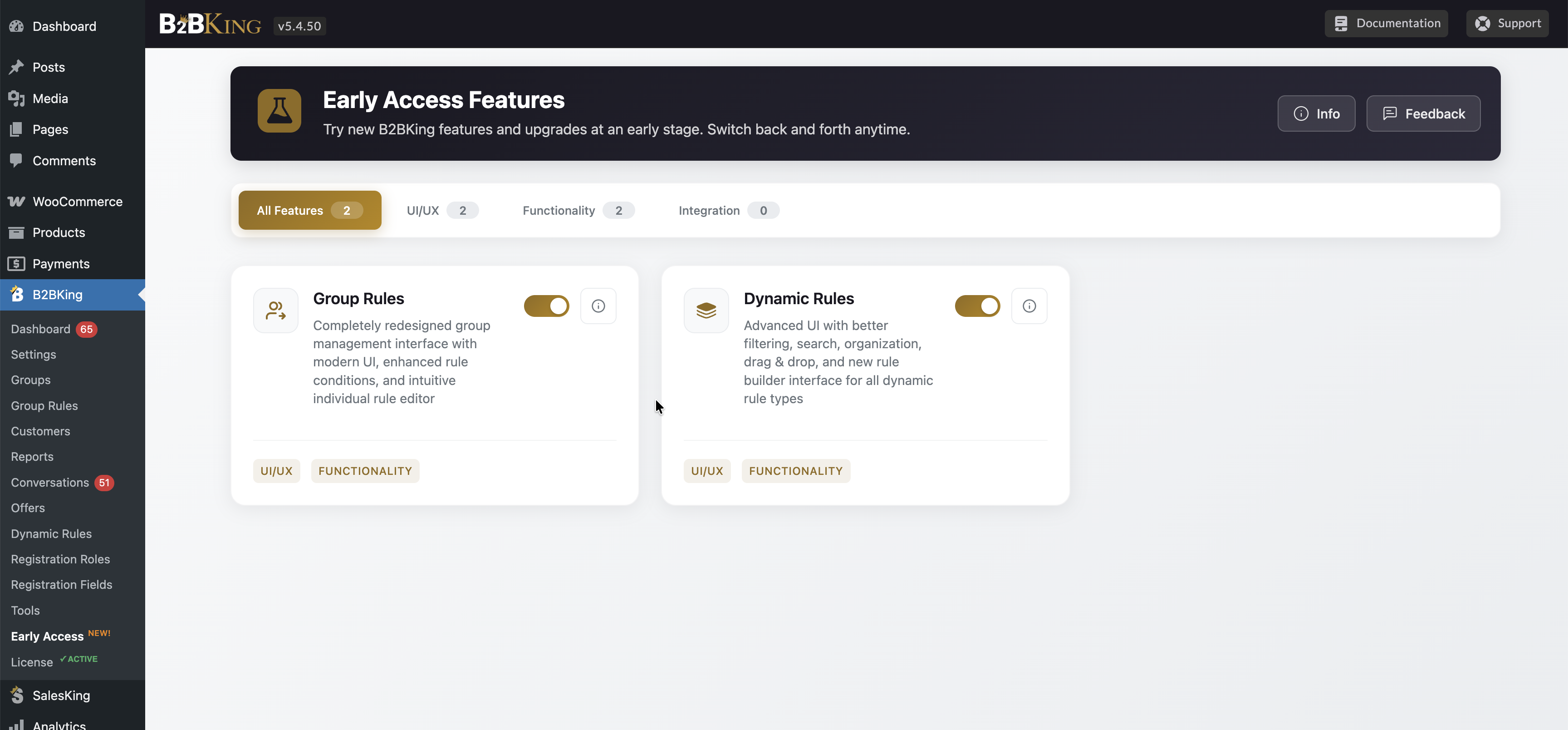
Task: Select the All Features tab
Action: 309,211
